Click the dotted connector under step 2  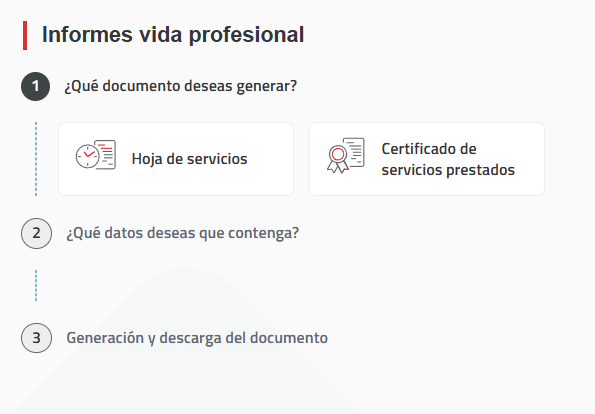point(36,285)
